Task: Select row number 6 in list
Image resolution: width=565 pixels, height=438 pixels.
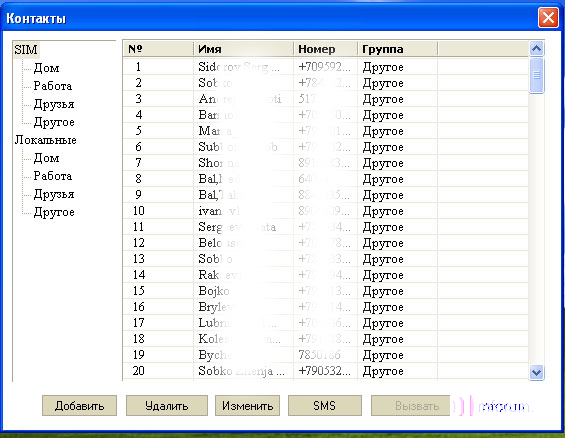Action: 325,147
